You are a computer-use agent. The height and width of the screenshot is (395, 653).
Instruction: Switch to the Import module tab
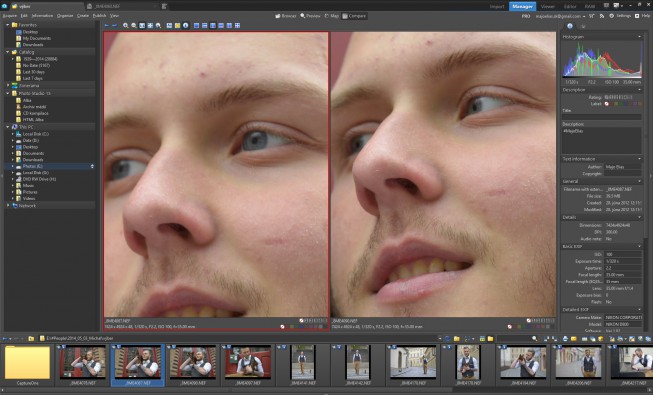click(x=497, y=6)
